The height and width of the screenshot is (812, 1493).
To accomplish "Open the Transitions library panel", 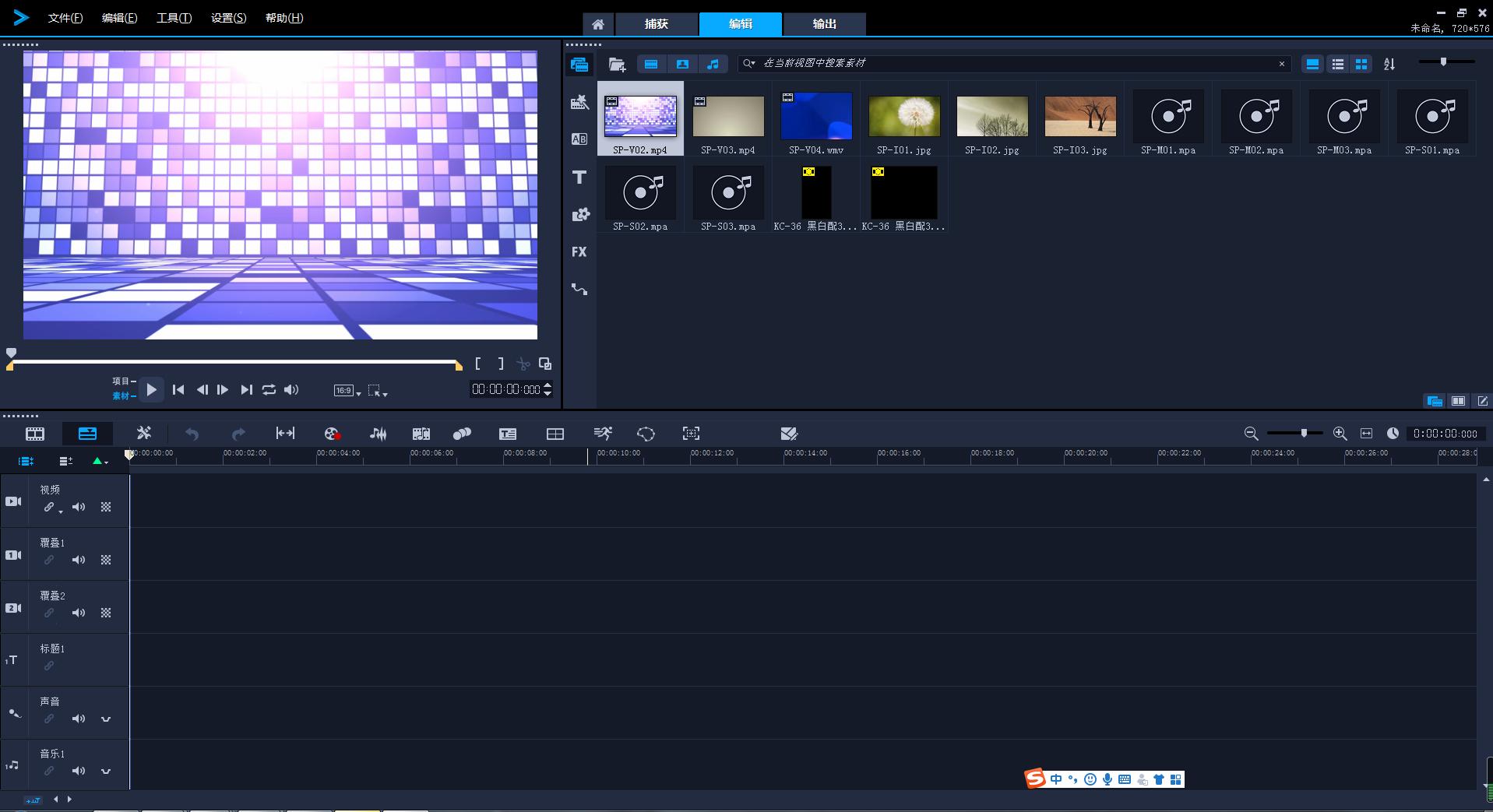I will (579, 139).
